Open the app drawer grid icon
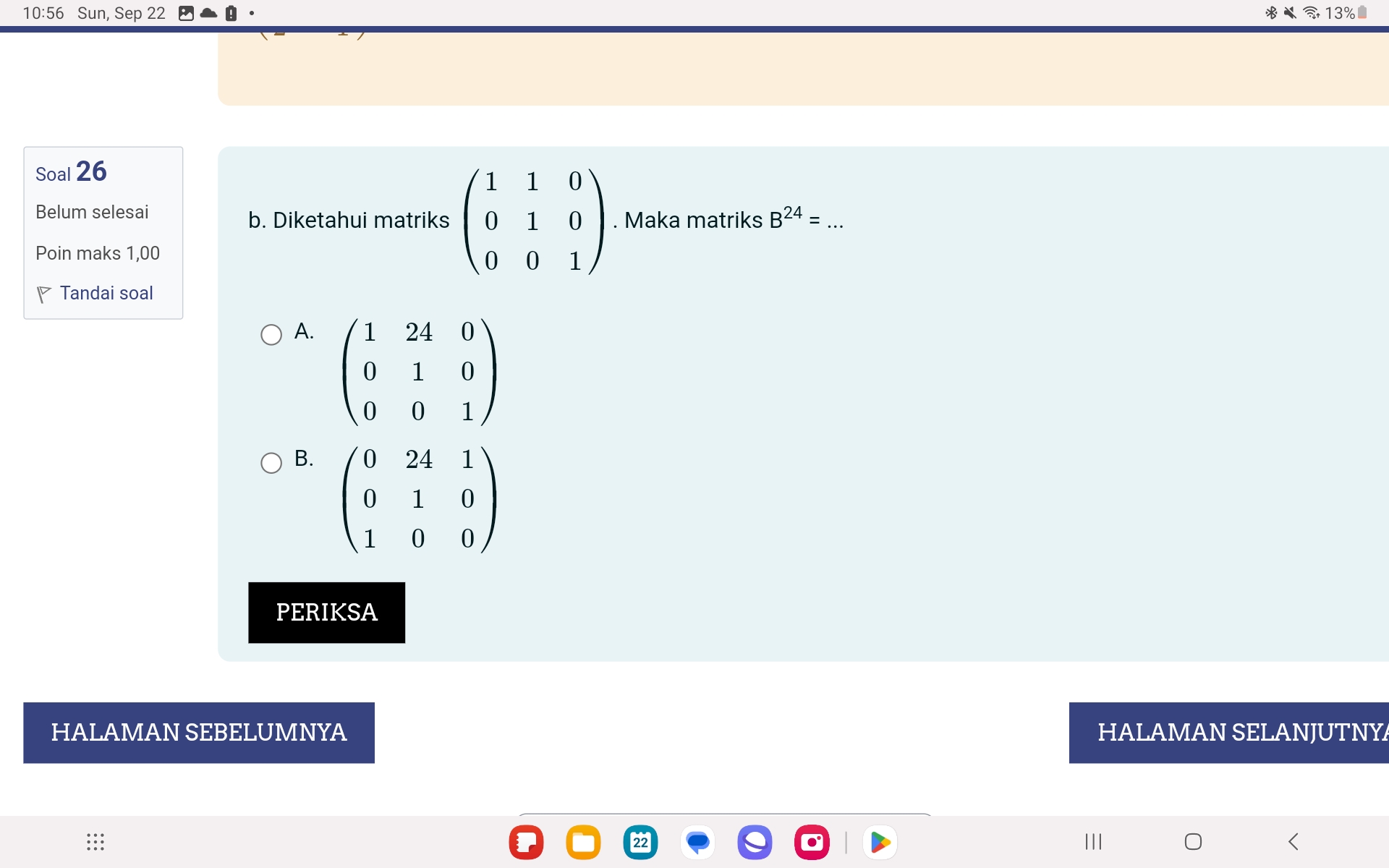 [95, 841]
